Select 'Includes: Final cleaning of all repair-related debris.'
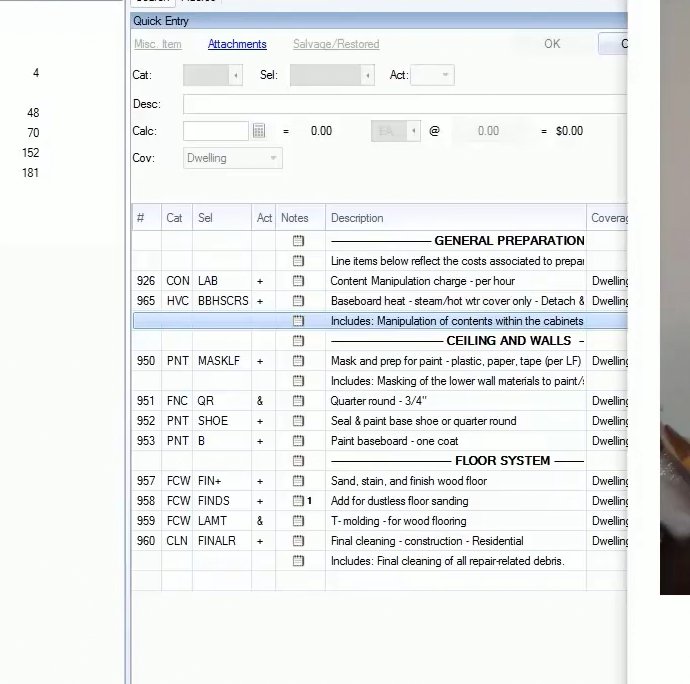The height and width of the screenshot is (684, 690). coord(448,561)
